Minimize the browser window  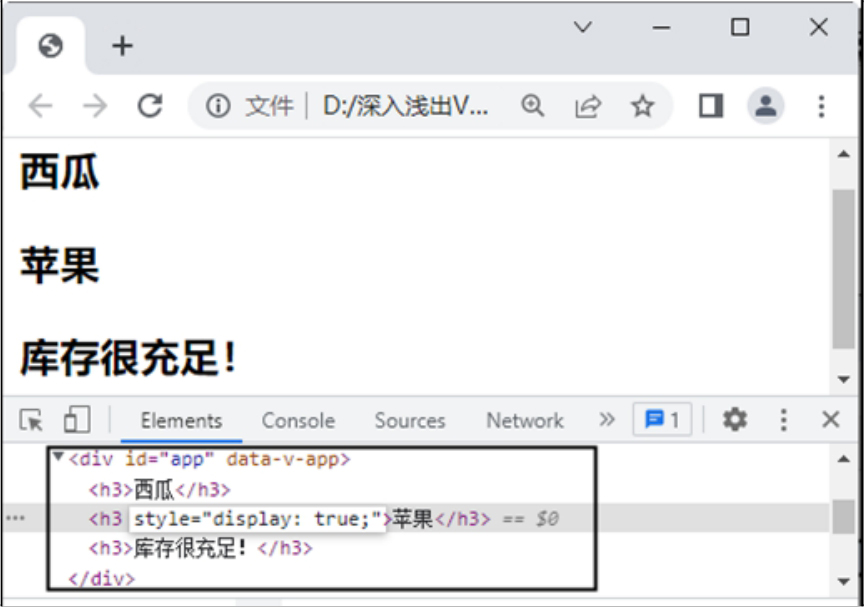pyautogui.click(x=661, y=27)
